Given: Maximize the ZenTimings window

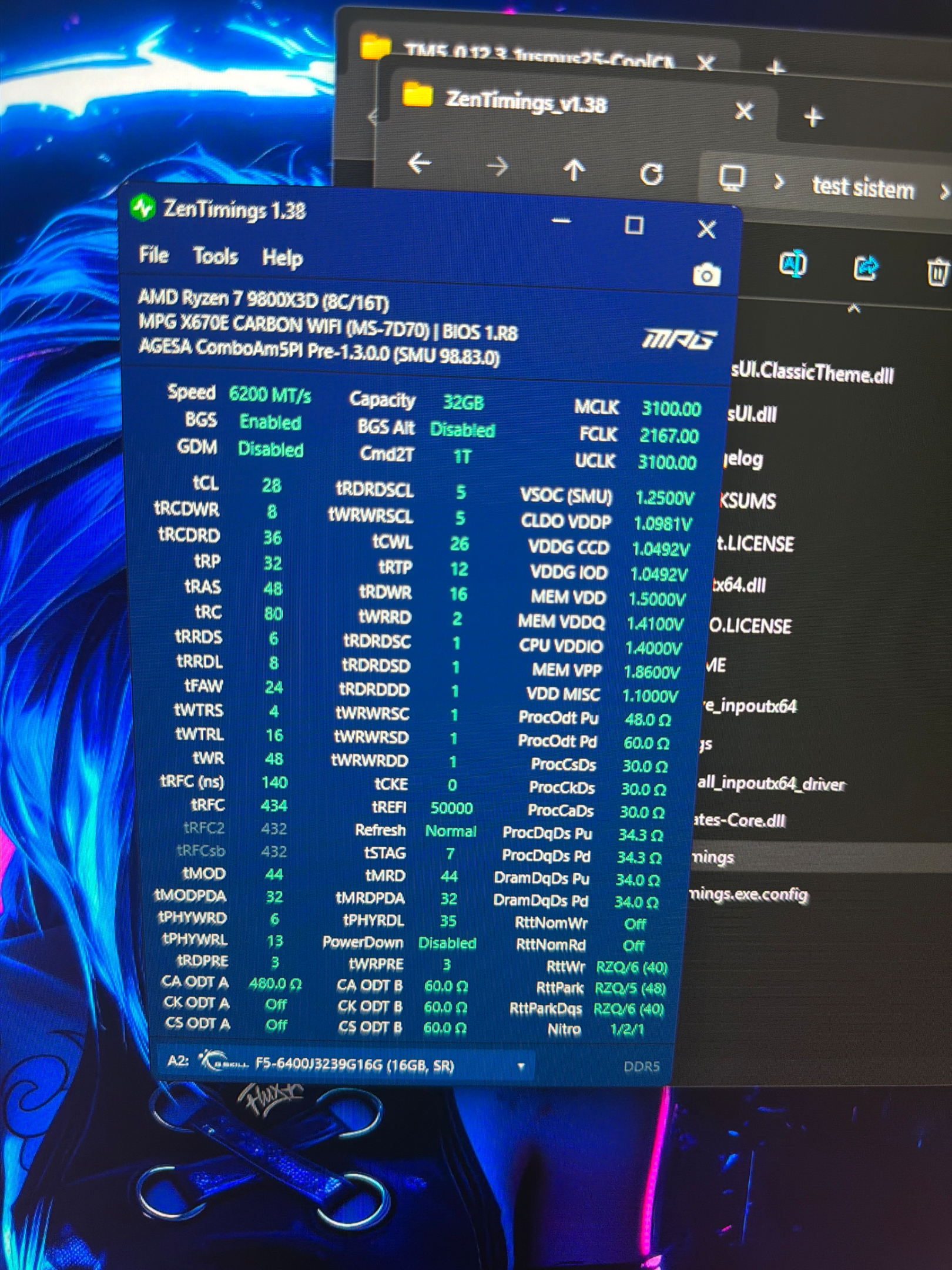Looking at the screenshot, I should [634, 225].
